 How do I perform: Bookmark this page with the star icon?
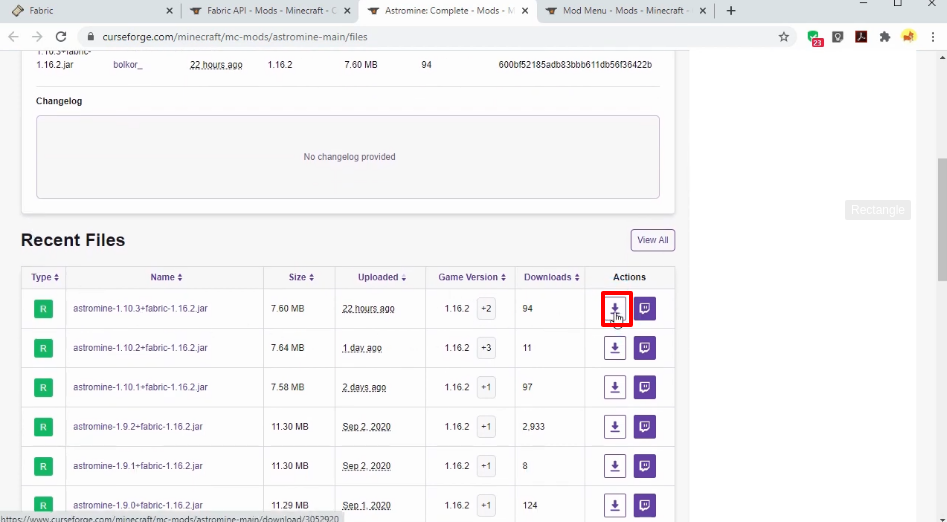[784, 37]
